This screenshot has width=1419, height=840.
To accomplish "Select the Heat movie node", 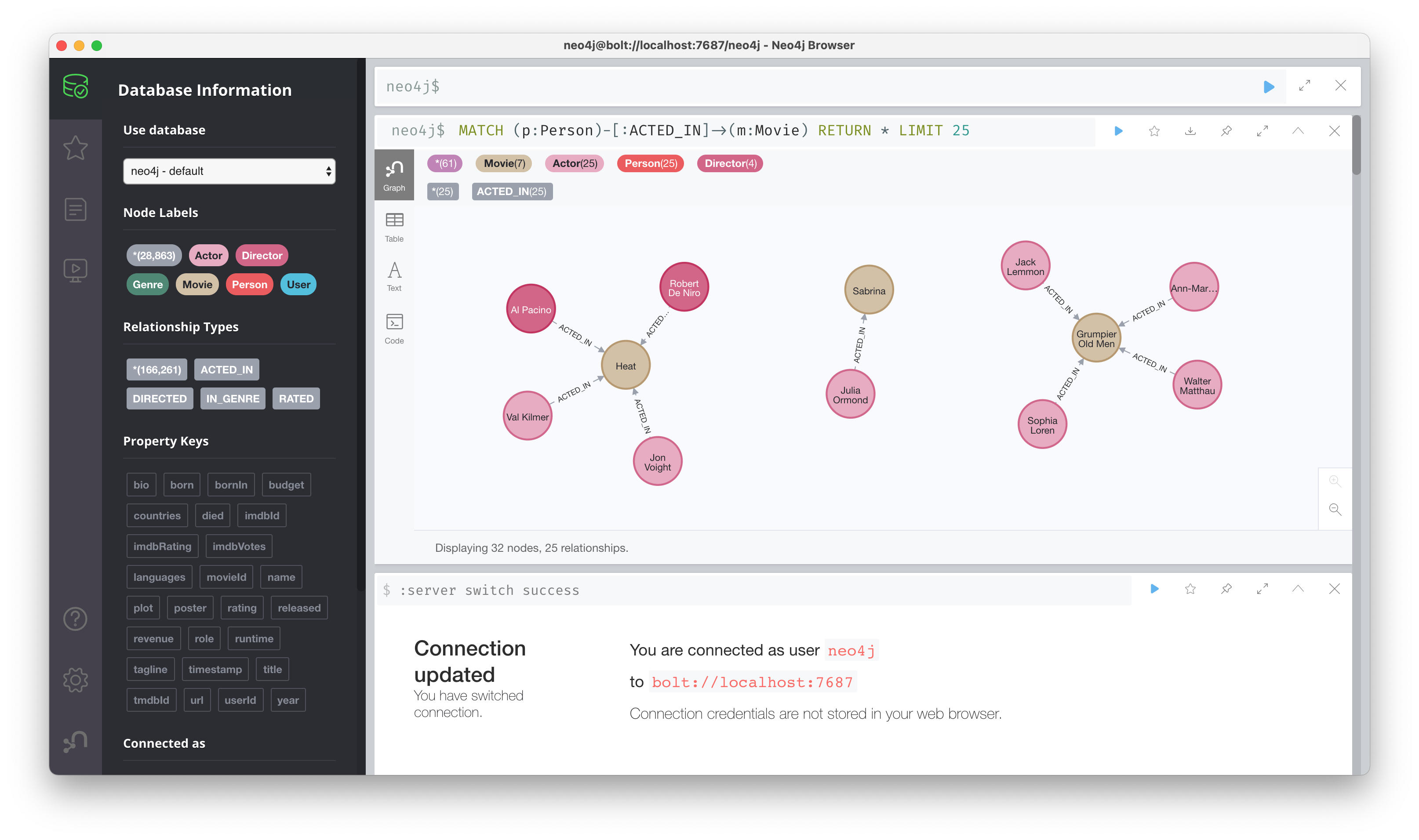I will tap(625, 366).
